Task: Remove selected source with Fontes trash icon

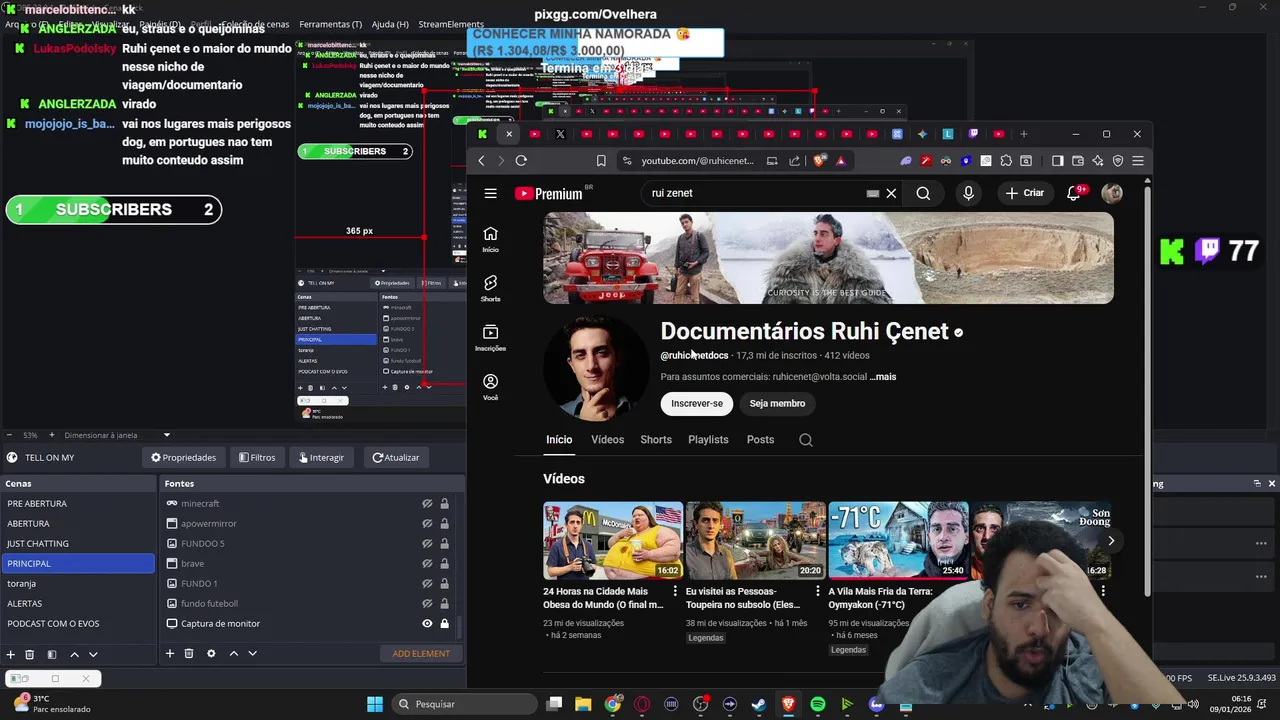Action: coord(189,654)
